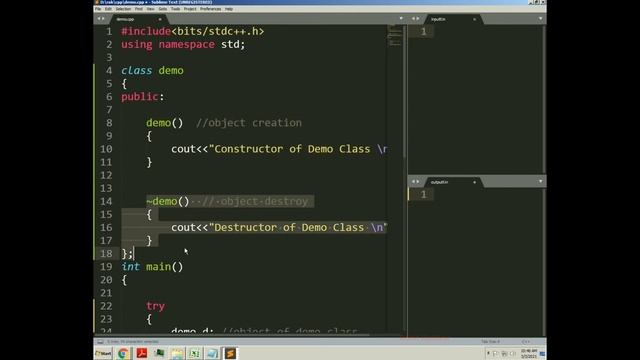
Task: Open tab list dropdown for demo.cpp pane
Action: (x=401, y=18)
